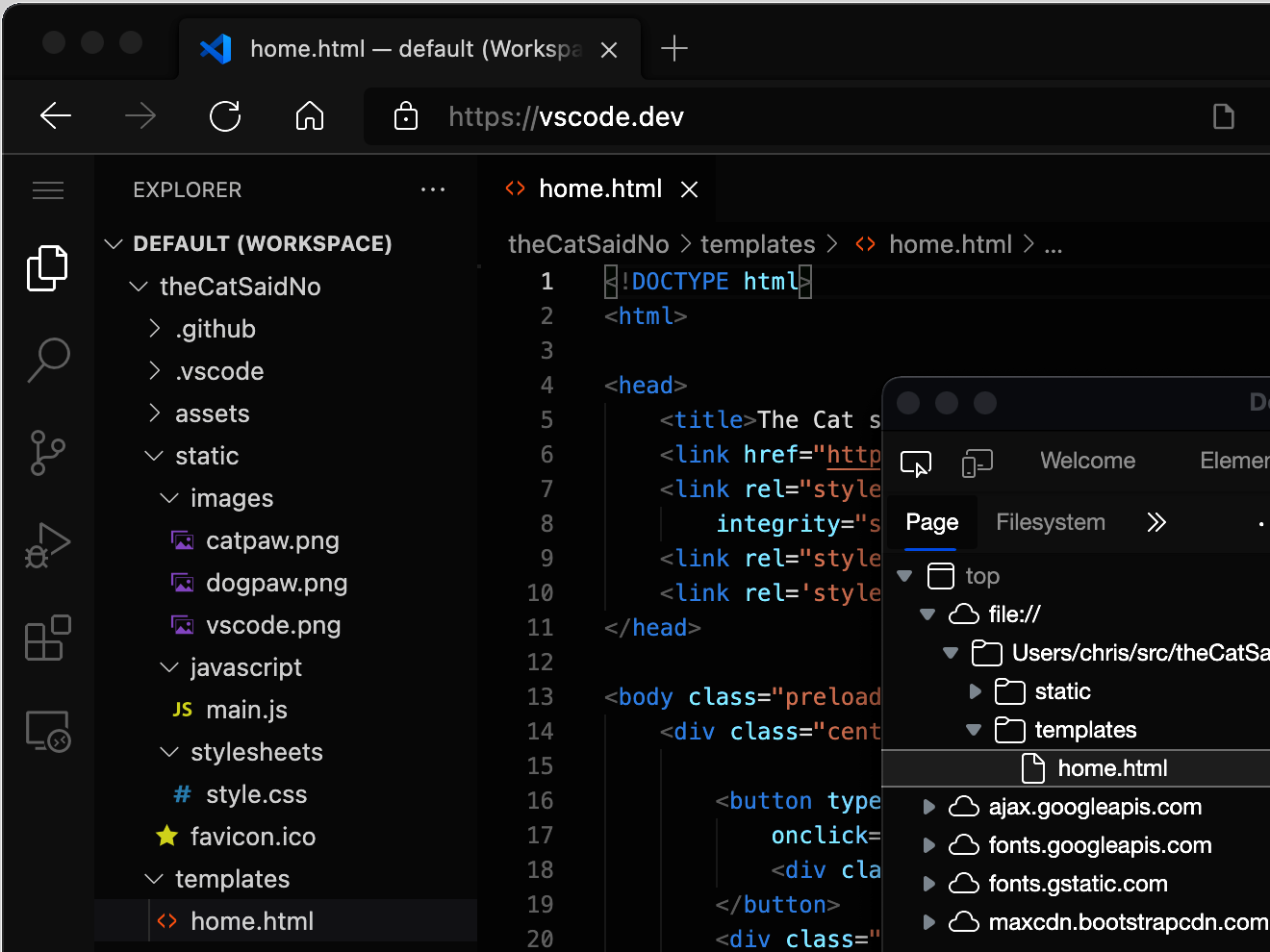1270x952 pixels.
Task: Open the VS Code hamburger menu
Action: pyautogui.click(x=47, y=189)
